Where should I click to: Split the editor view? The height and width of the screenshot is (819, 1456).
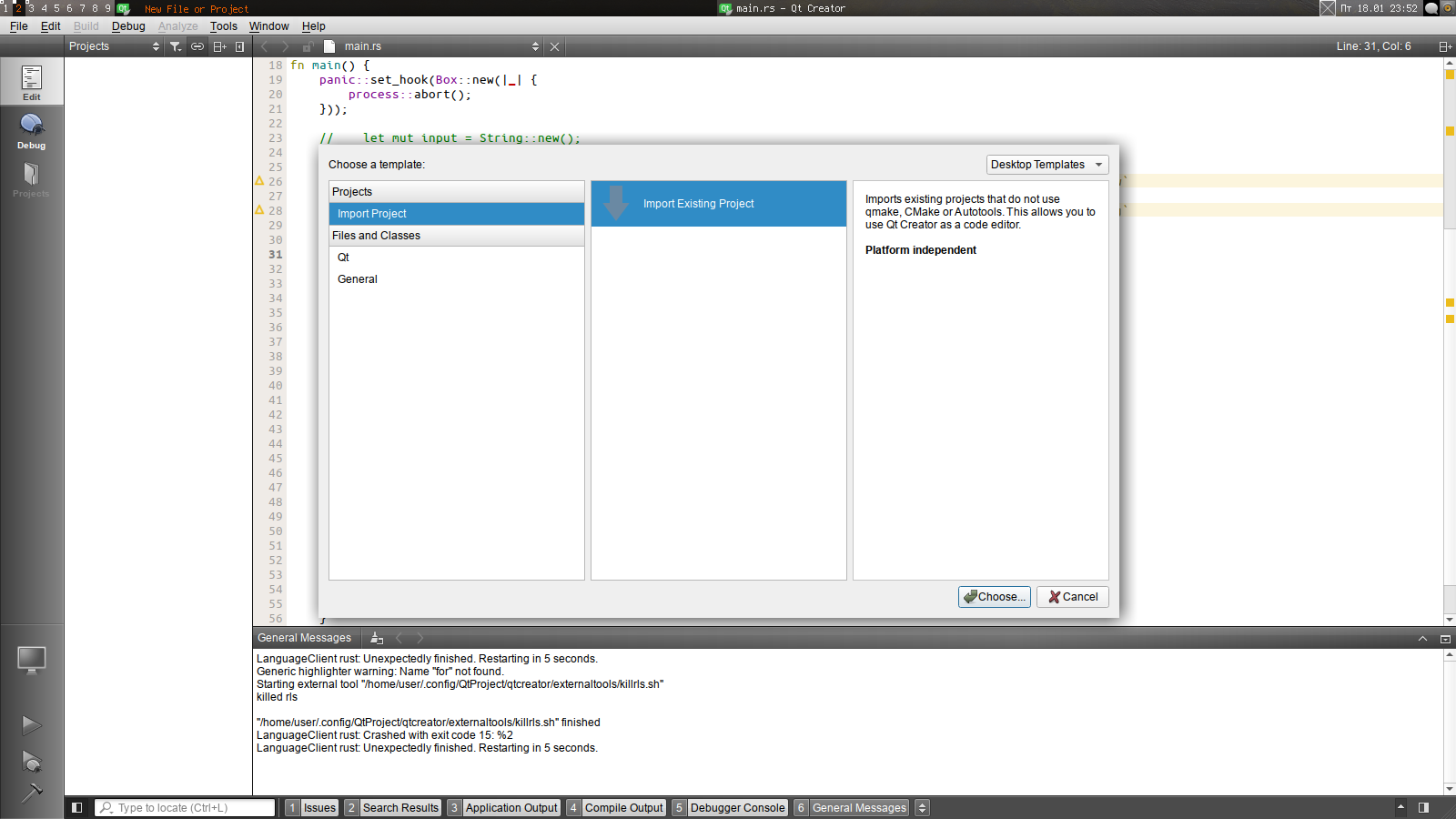point(1444,46)
